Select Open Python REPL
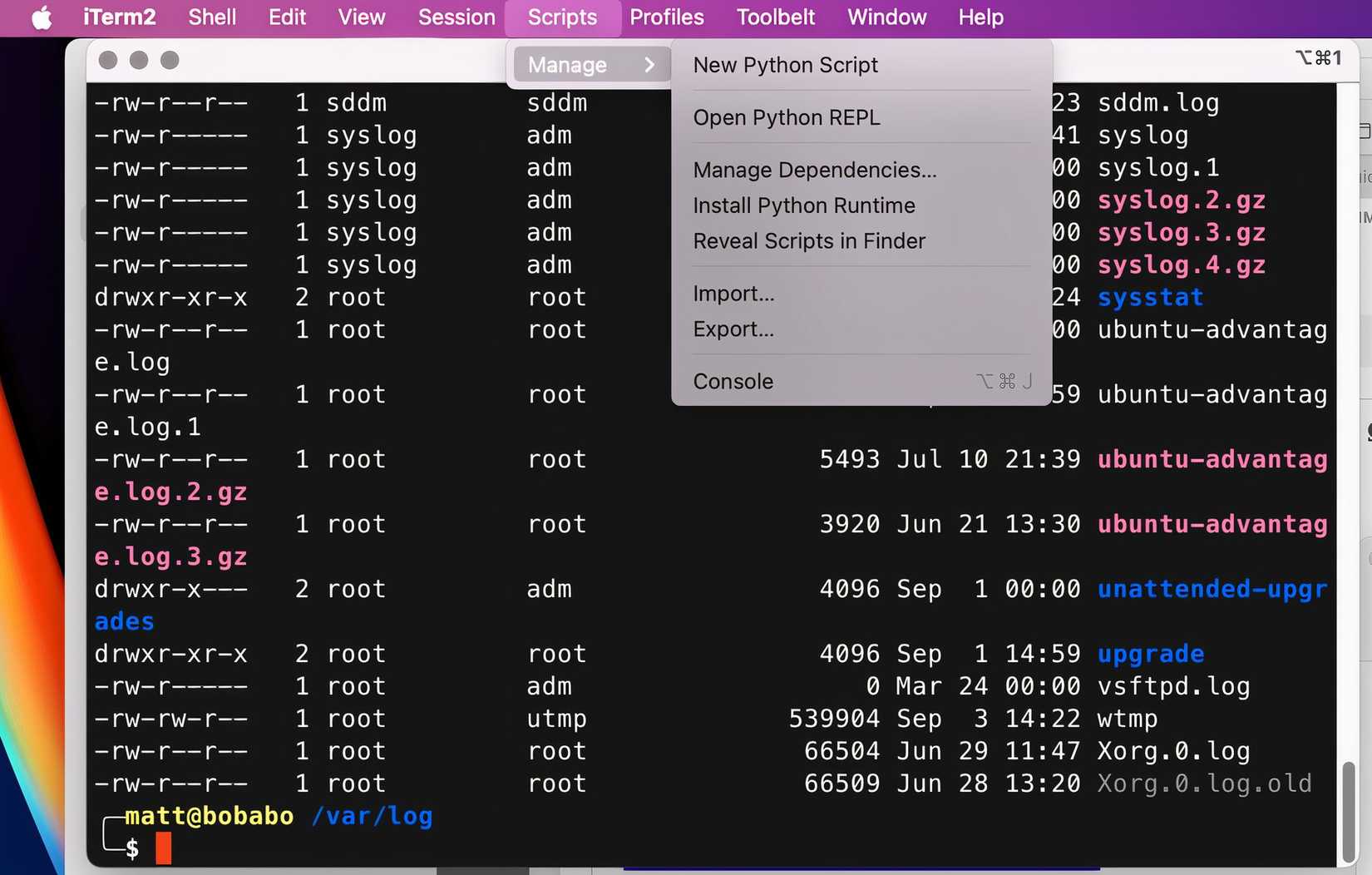This screenshot has height=875, width=1372. [787, 117]
